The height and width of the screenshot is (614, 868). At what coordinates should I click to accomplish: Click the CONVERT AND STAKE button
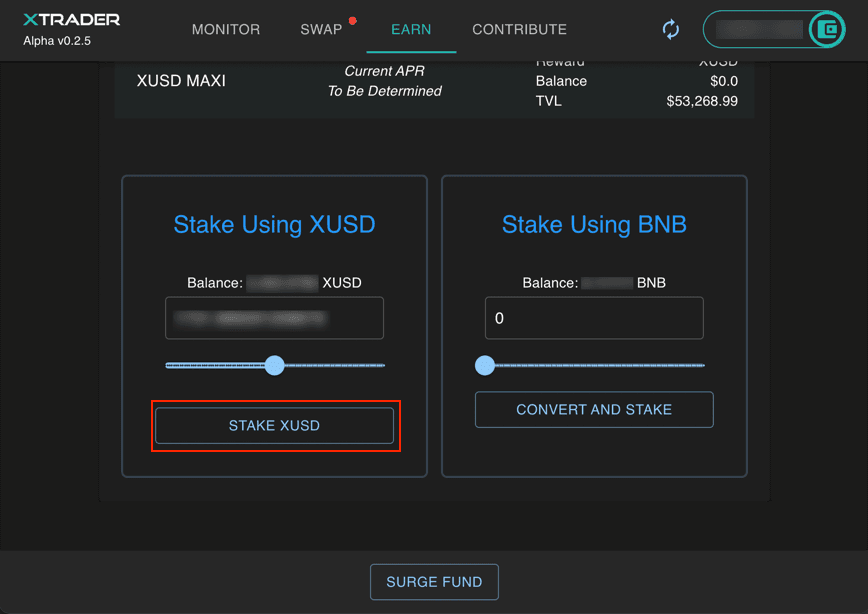(x=594, y=410)
